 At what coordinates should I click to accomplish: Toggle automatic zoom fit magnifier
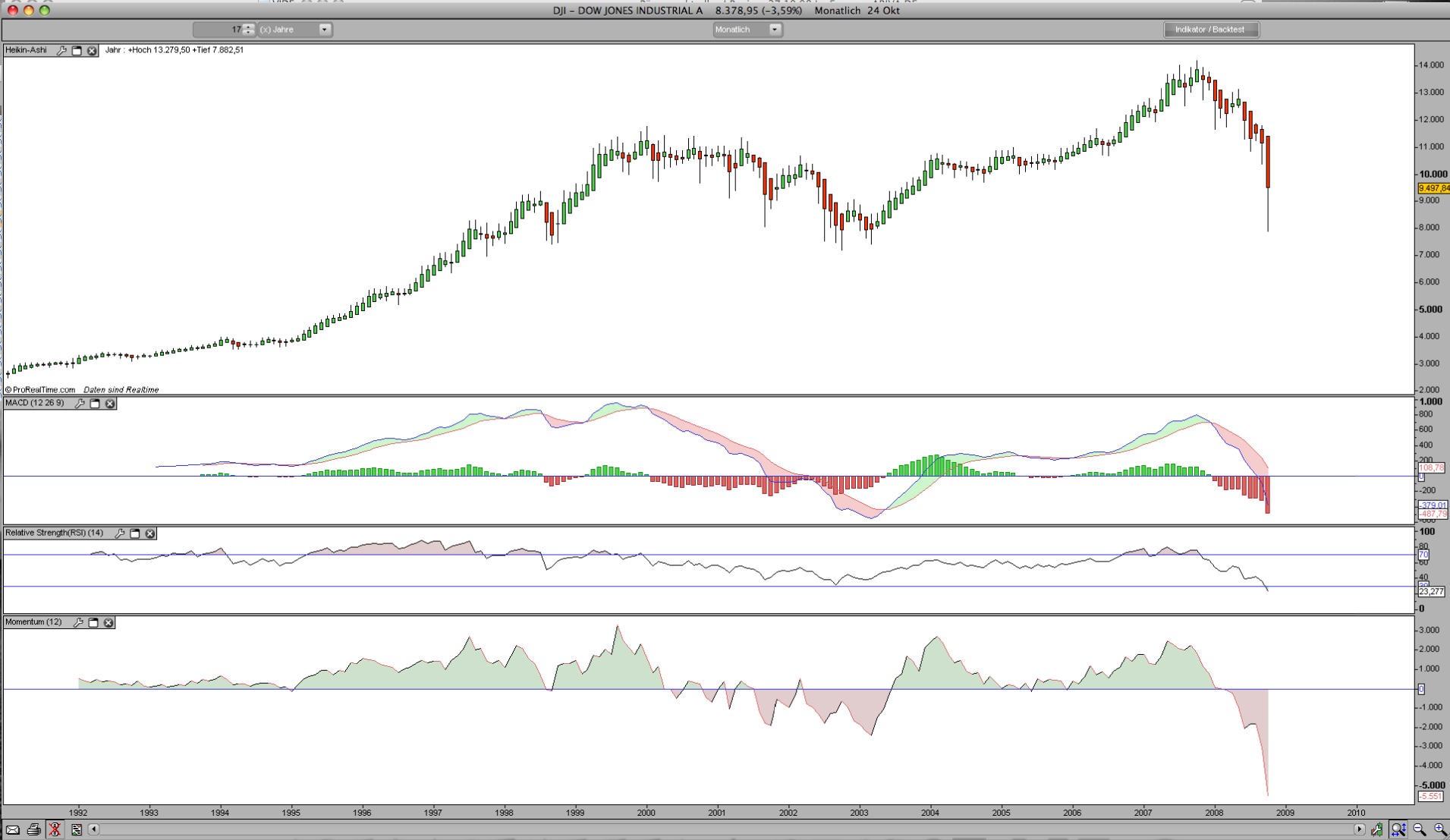1398,829
